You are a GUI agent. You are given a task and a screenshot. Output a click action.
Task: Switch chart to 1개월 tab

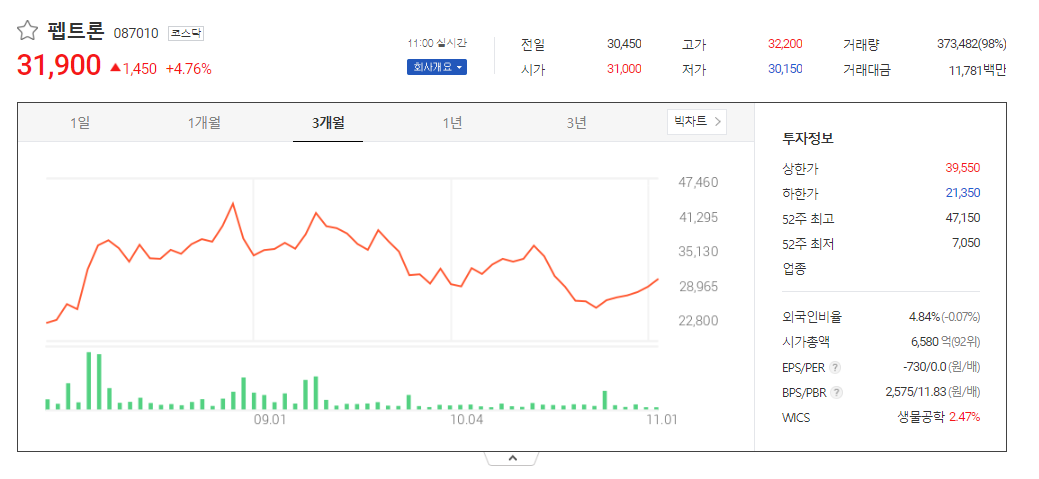pyautogui.click(x=203, y=123)
